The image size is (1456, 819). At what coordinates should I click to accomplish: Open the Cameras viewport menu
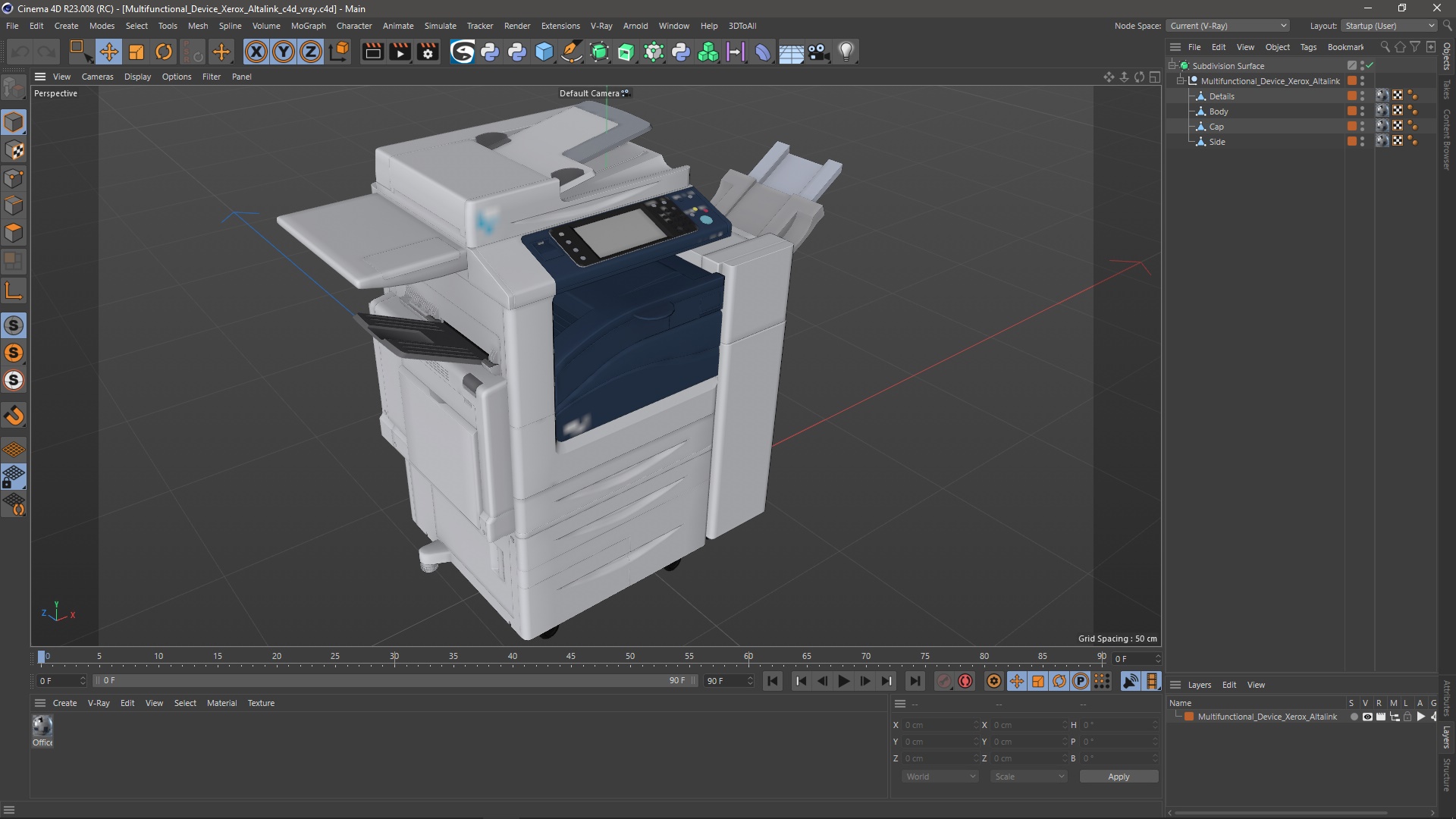point(97,77)
